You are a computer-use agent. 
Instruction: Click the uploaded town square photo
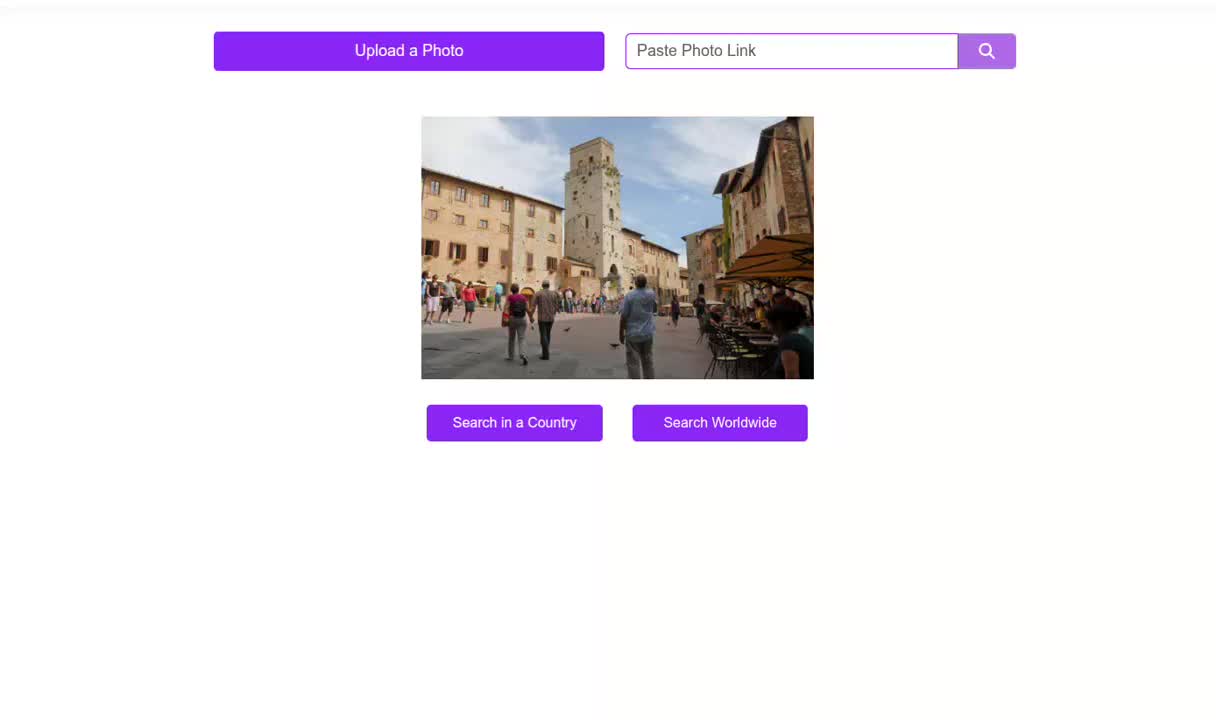coord(617,247)
